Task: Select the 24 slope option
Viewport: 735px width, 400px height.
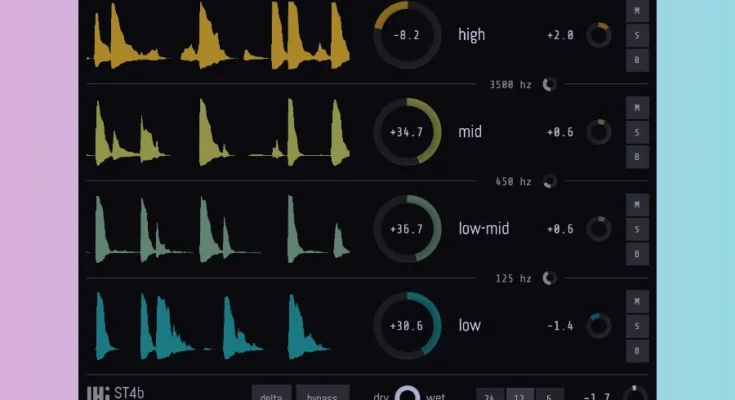Action: point(490,395)
